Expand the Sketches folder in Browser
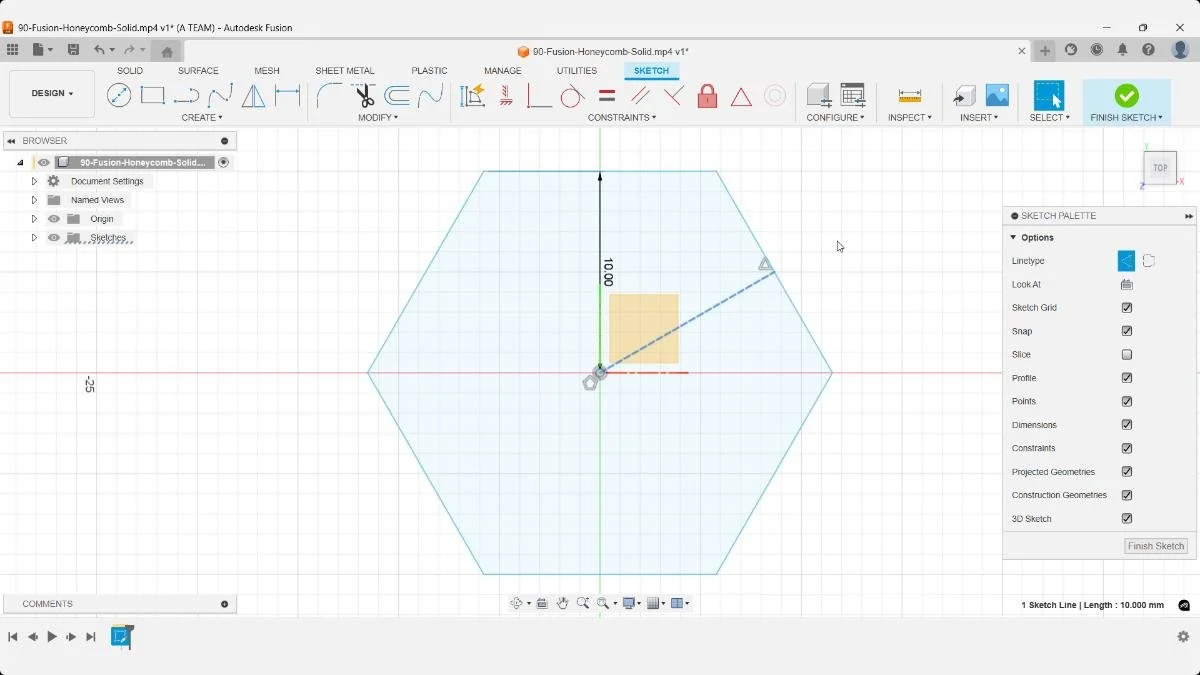1200x675 pixels. click(33, 238)
